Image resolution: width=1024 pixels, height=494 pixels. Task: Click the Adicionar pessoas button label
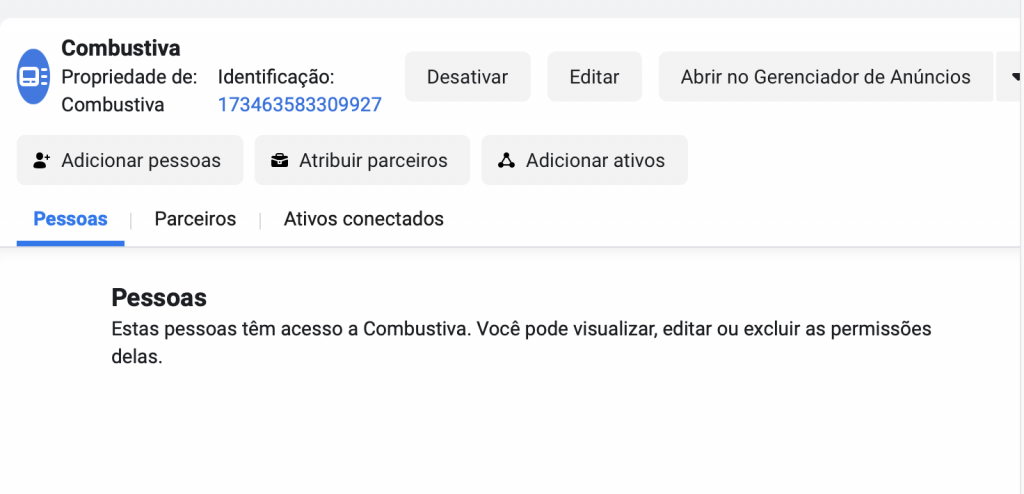pos(141,160)
